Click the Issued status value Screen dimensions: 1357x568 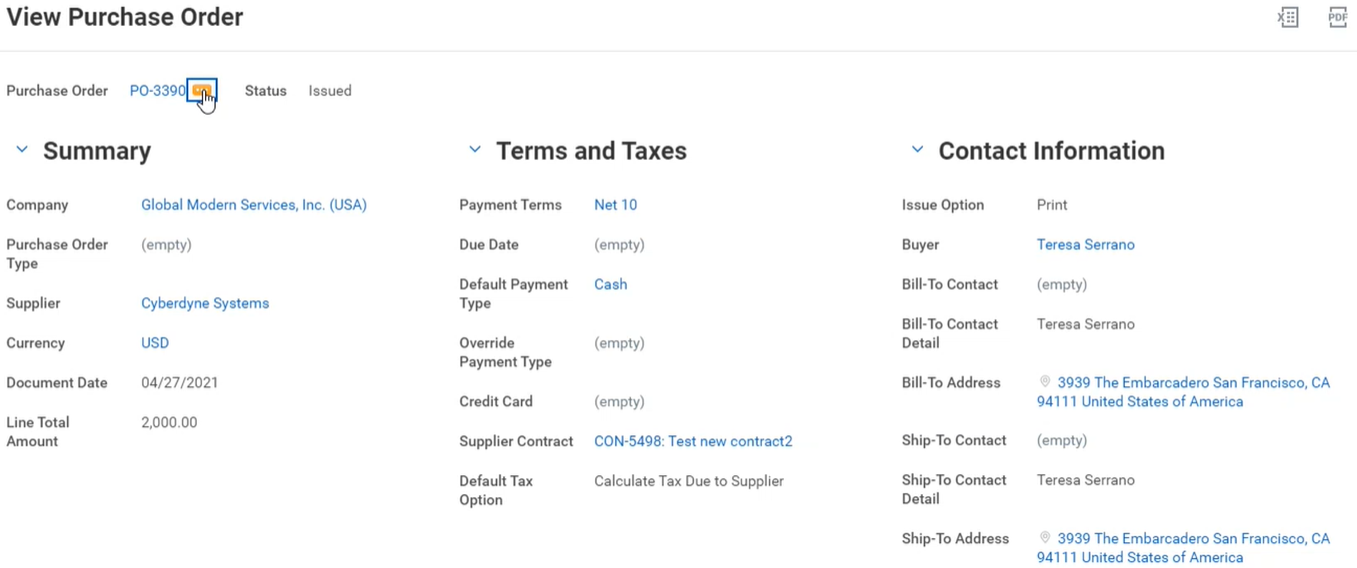330,91
